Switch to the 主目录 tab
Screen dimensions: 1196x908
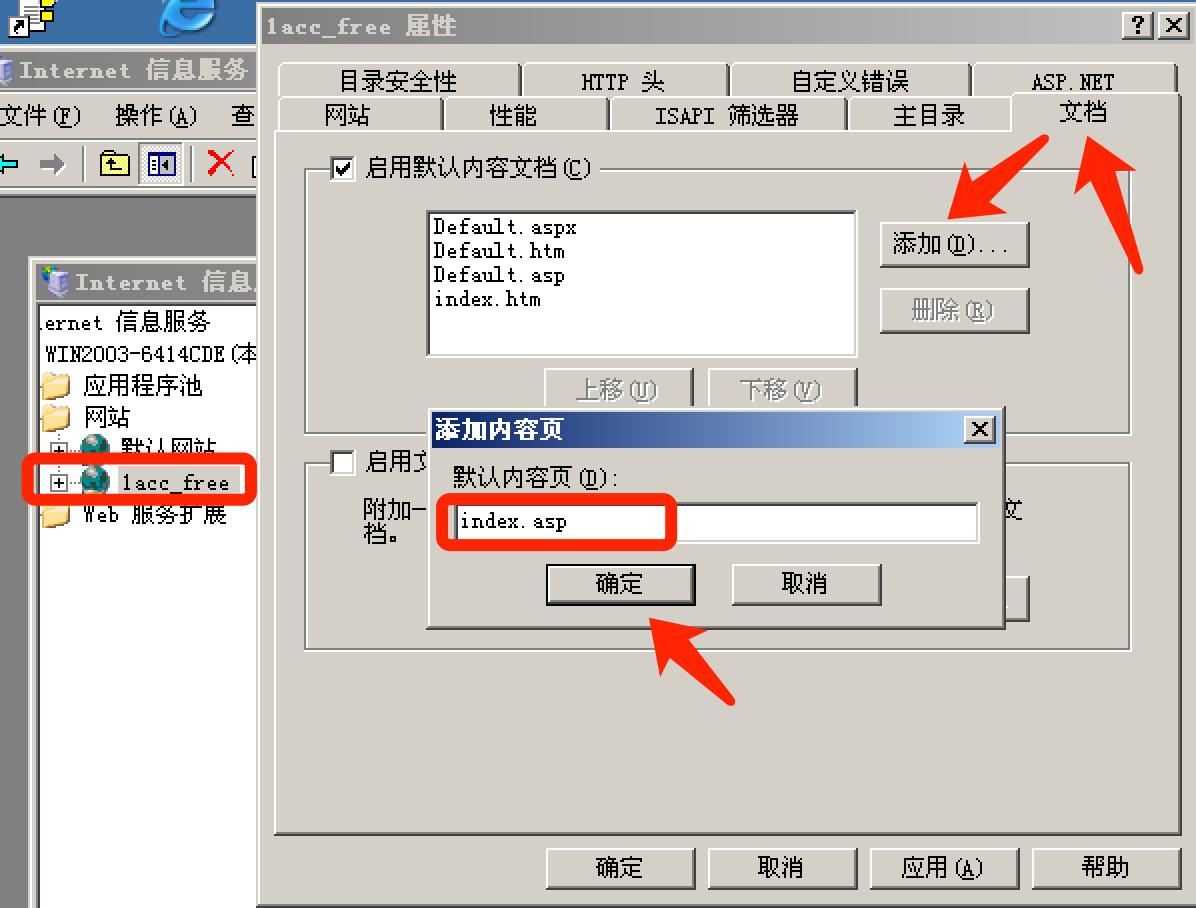[928, 115]
